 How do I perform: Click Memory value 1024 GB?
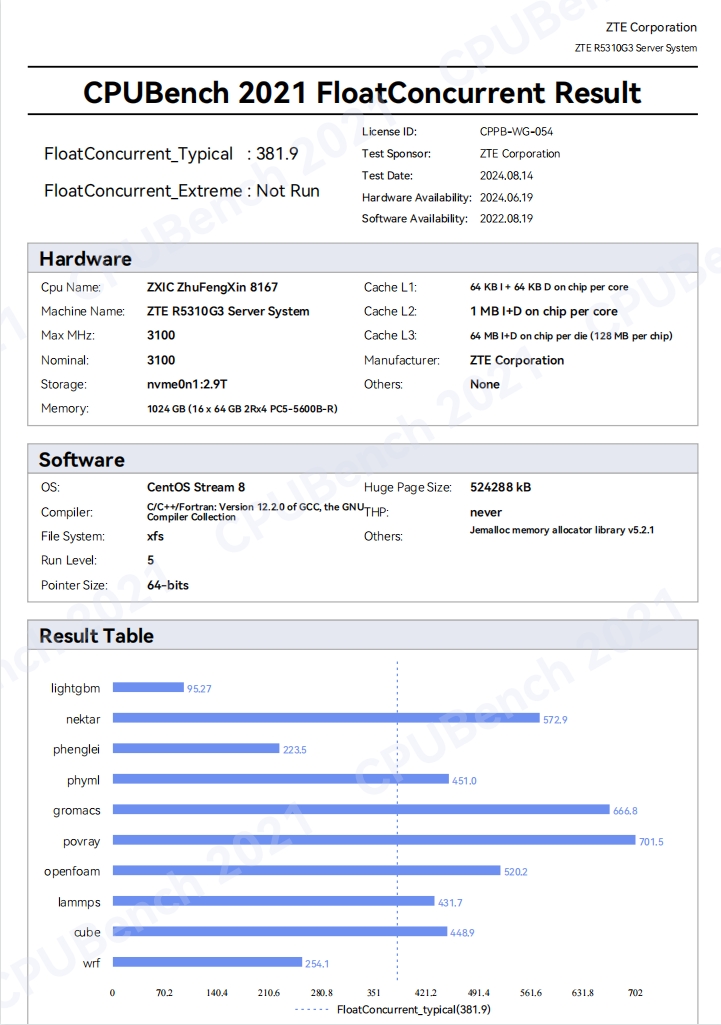242,409
